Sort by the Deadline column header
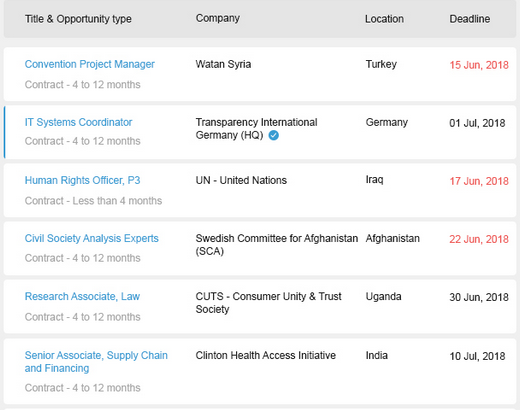This screenshot has width=520, height=410. 470,19
